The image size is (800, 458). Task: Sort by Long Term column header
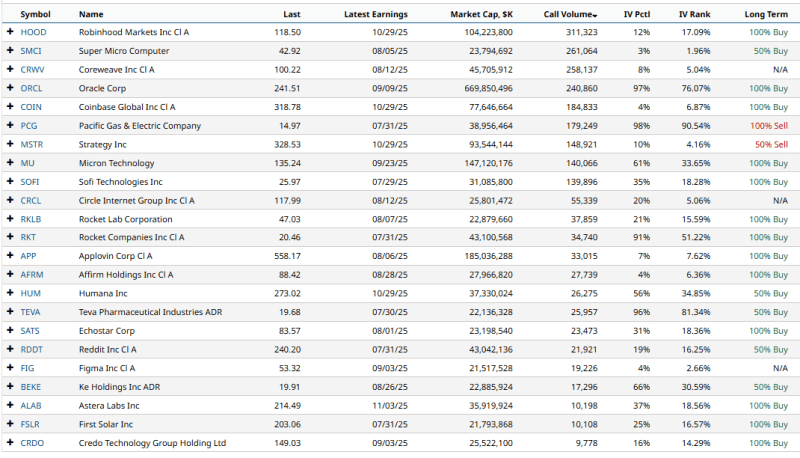(x=766, y=15)
